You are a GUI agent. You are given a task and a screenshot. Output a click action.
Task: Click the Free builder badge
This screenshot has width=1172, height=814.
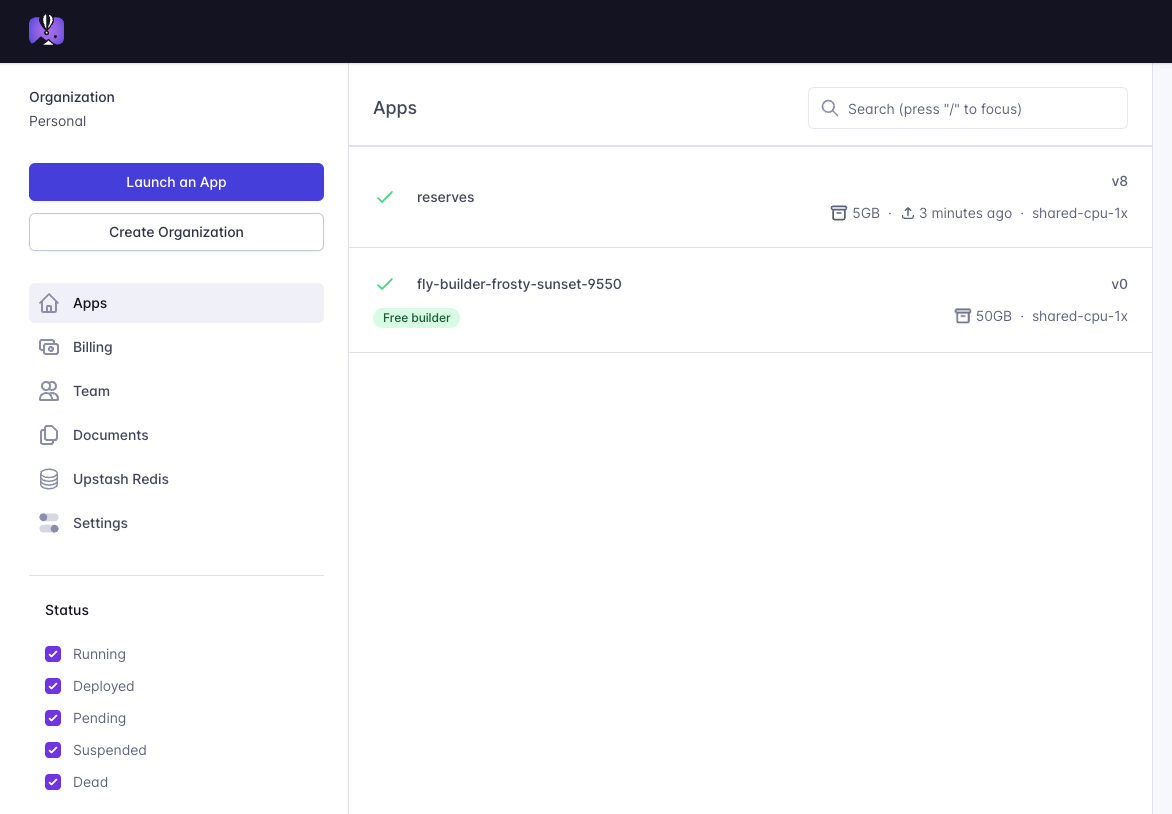point(416,317)
